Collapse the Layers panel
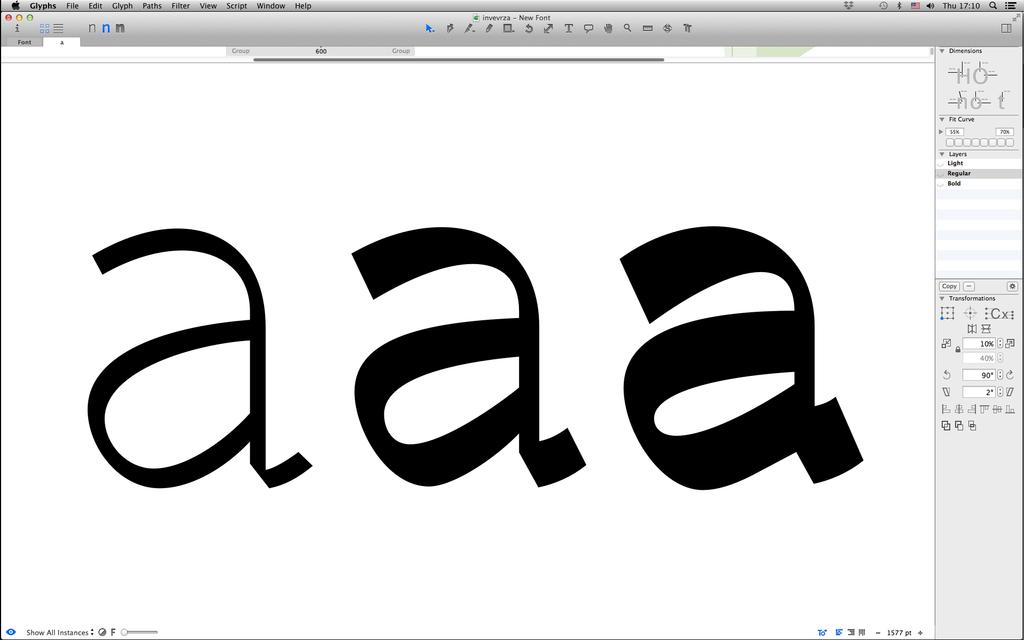Screen dimensions: 1024x640 click(x=942, y=154)
